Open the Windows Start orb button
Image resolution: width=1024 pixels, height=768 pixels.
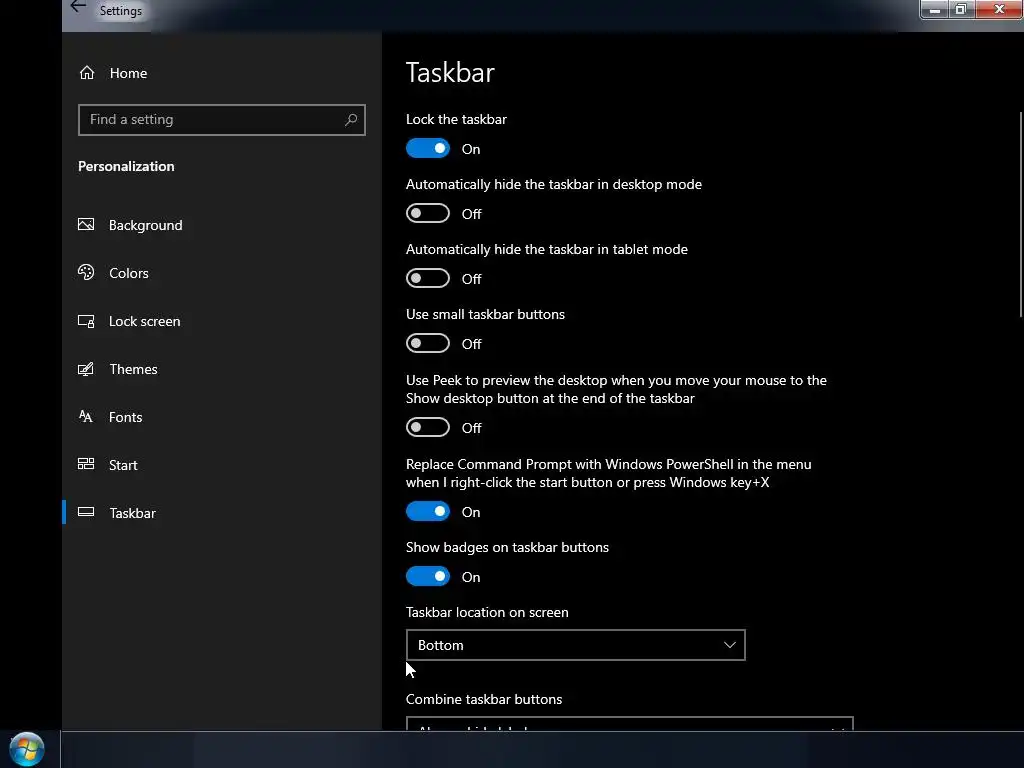[x=27, y=748]
